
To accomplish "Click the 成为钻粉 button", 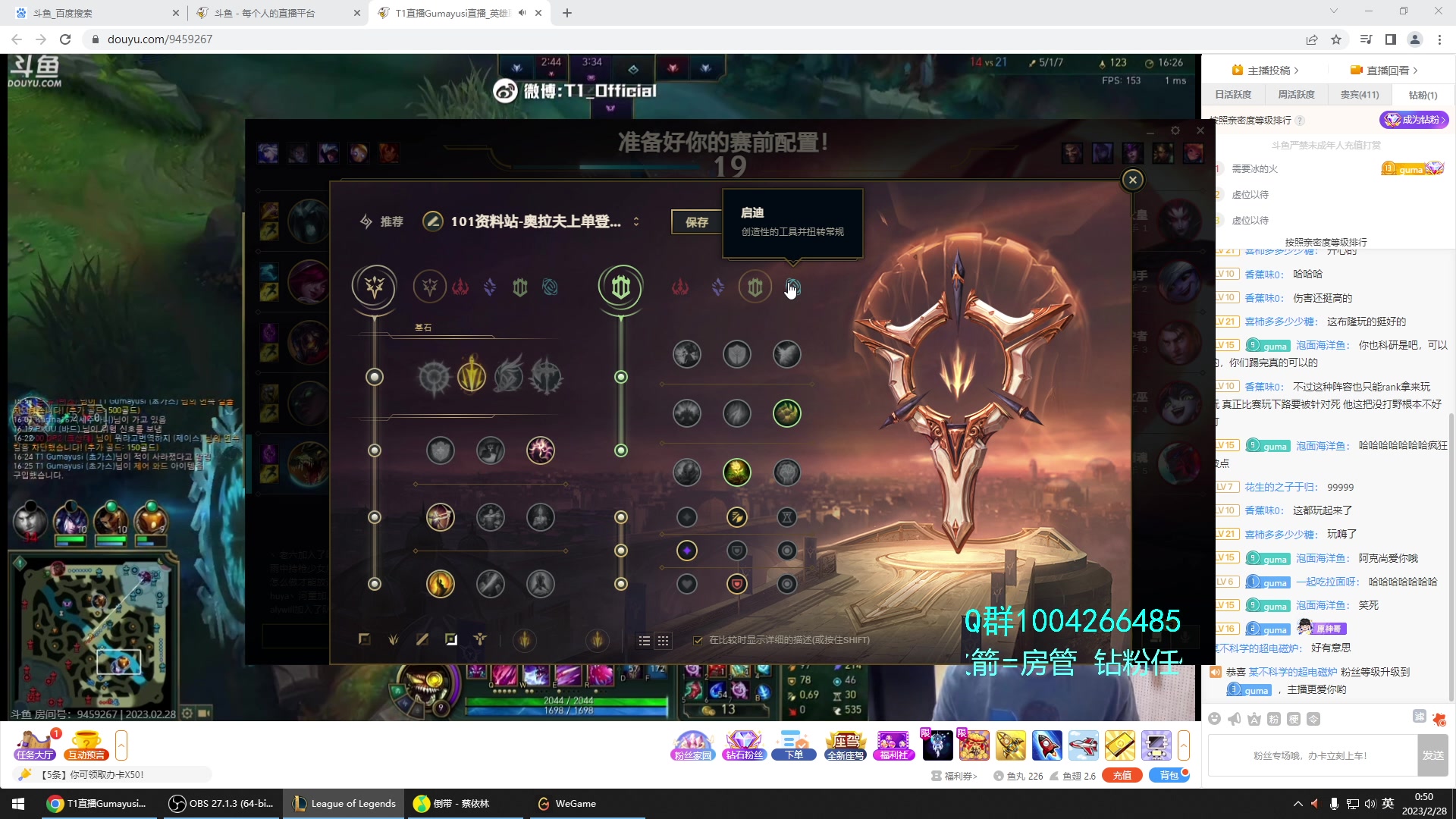I will 1414,120.
